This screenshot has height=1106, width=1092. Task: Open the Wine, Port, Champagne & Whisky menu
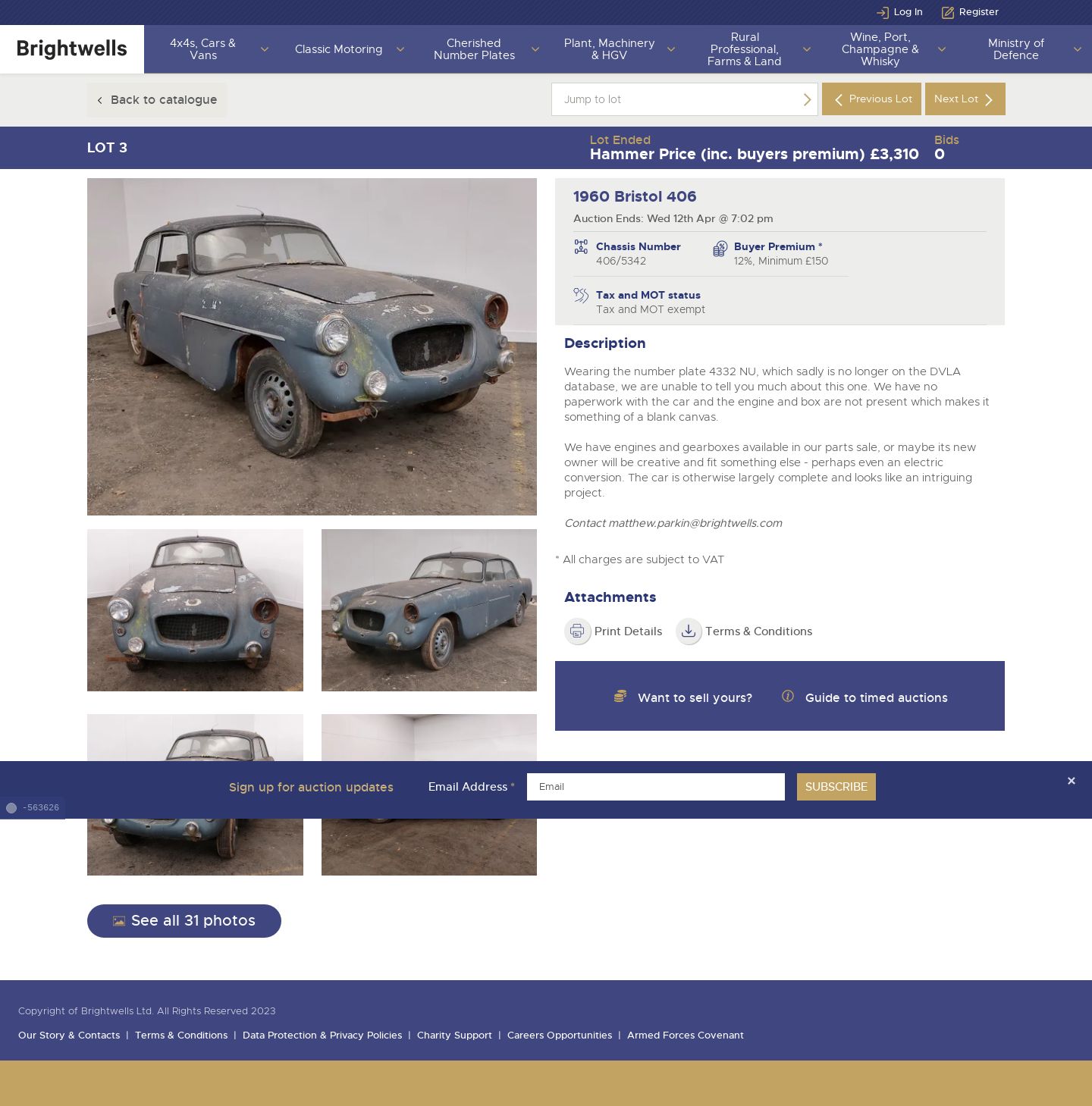click(x=880, y=49)
